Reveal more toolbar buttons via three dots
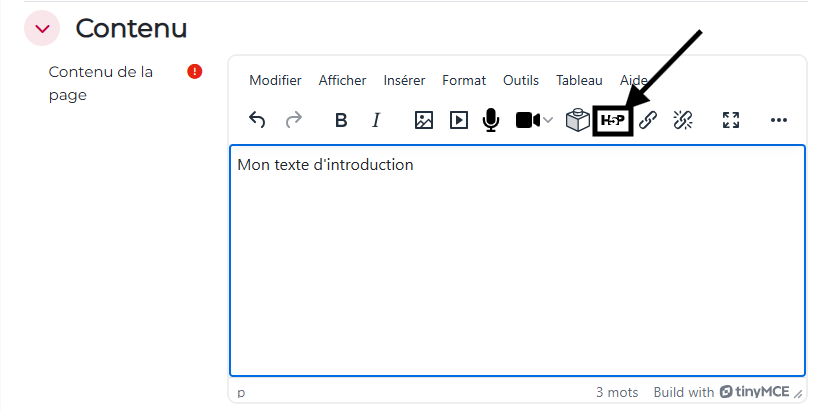The image size is (826, 410). click(x=779, y=120)
